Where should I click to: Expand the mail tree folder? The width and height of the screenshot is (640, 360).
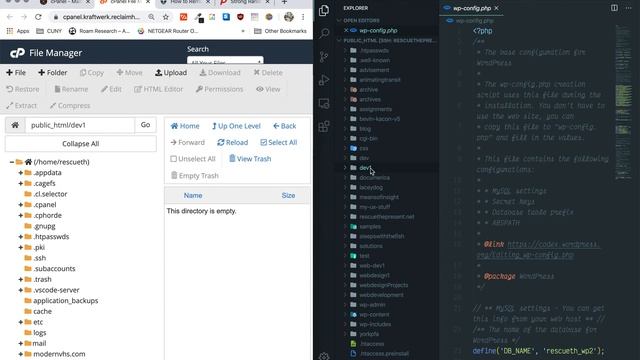click(20, 343)
